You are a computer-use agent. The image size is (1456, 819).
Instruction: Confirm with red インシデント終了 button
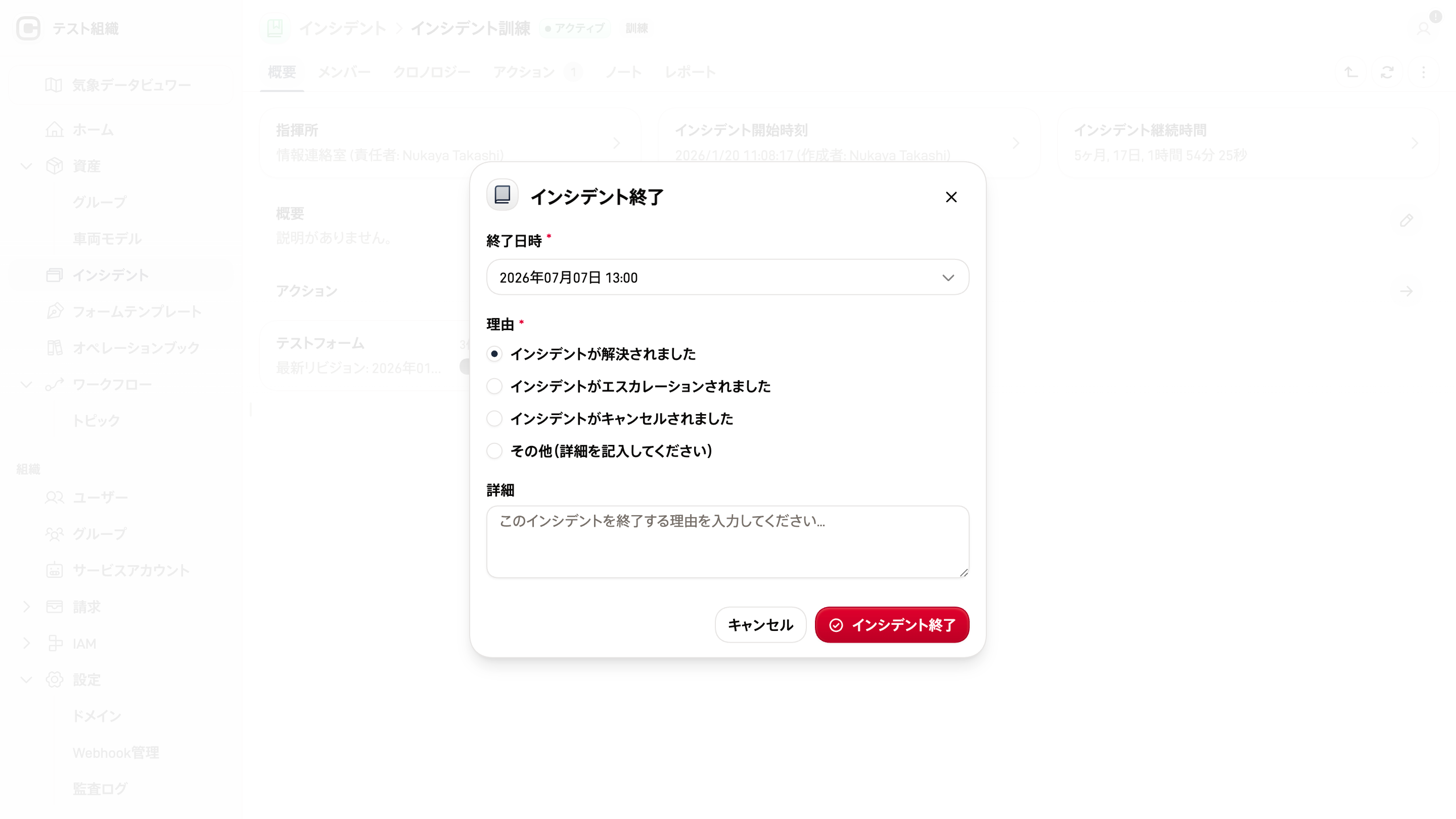click(x=892, y=624)
